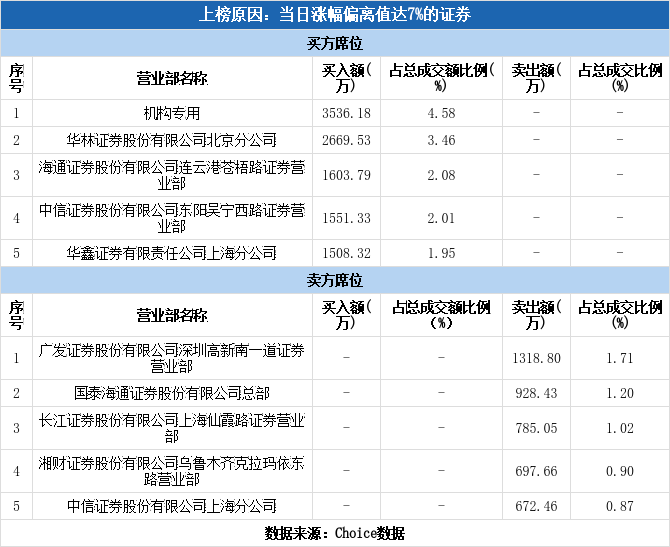This screenshot has width=670, height=547.
Task: Click the ratio value 1.20
Action: pos(620,393)
